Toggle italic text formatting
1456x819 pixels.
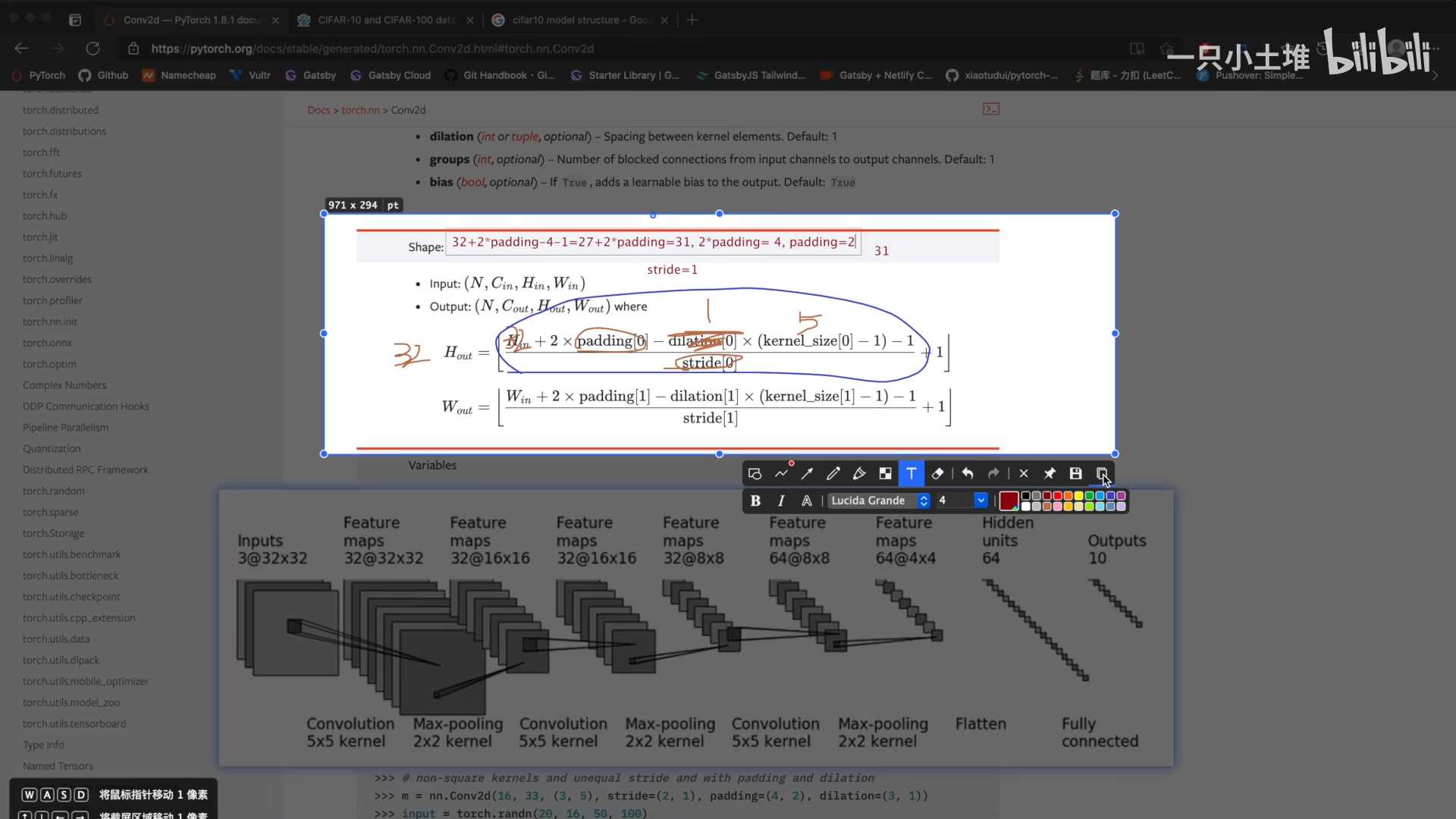point(781,500)
